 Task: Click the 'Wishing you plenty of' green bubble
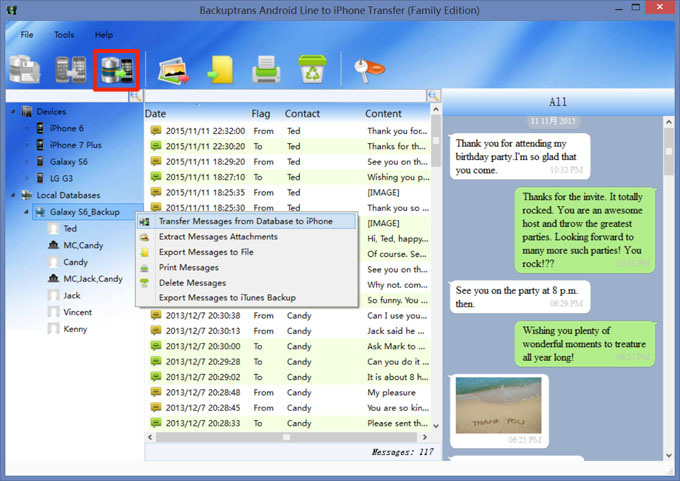(585, 344)
